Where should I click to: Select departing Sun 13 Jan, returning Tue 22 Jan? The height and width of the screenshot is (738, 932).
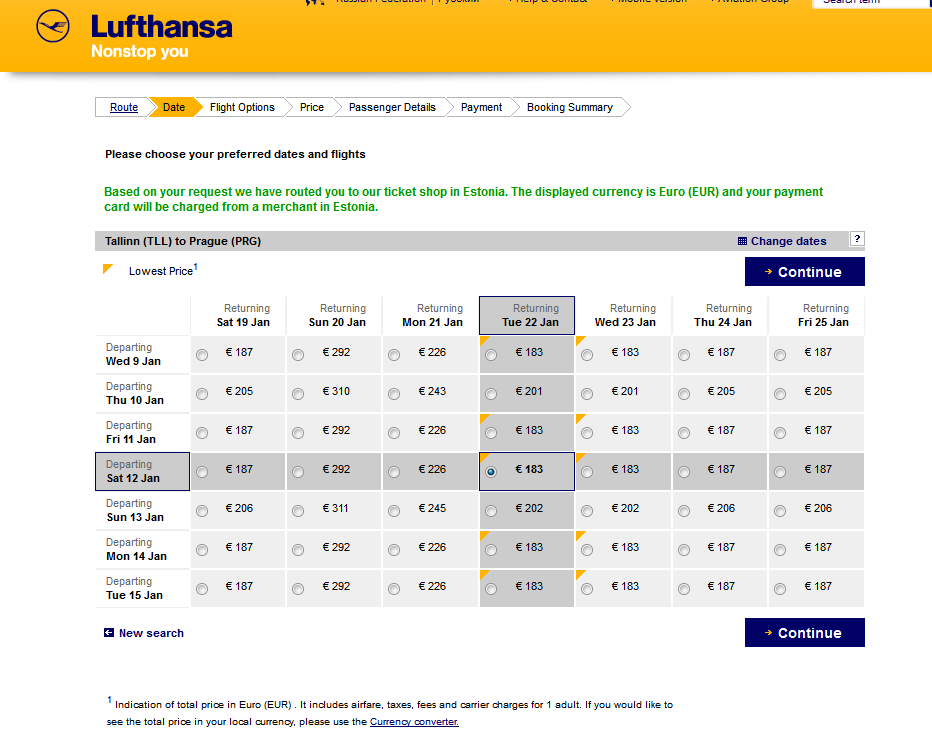[x=490, y=511]
